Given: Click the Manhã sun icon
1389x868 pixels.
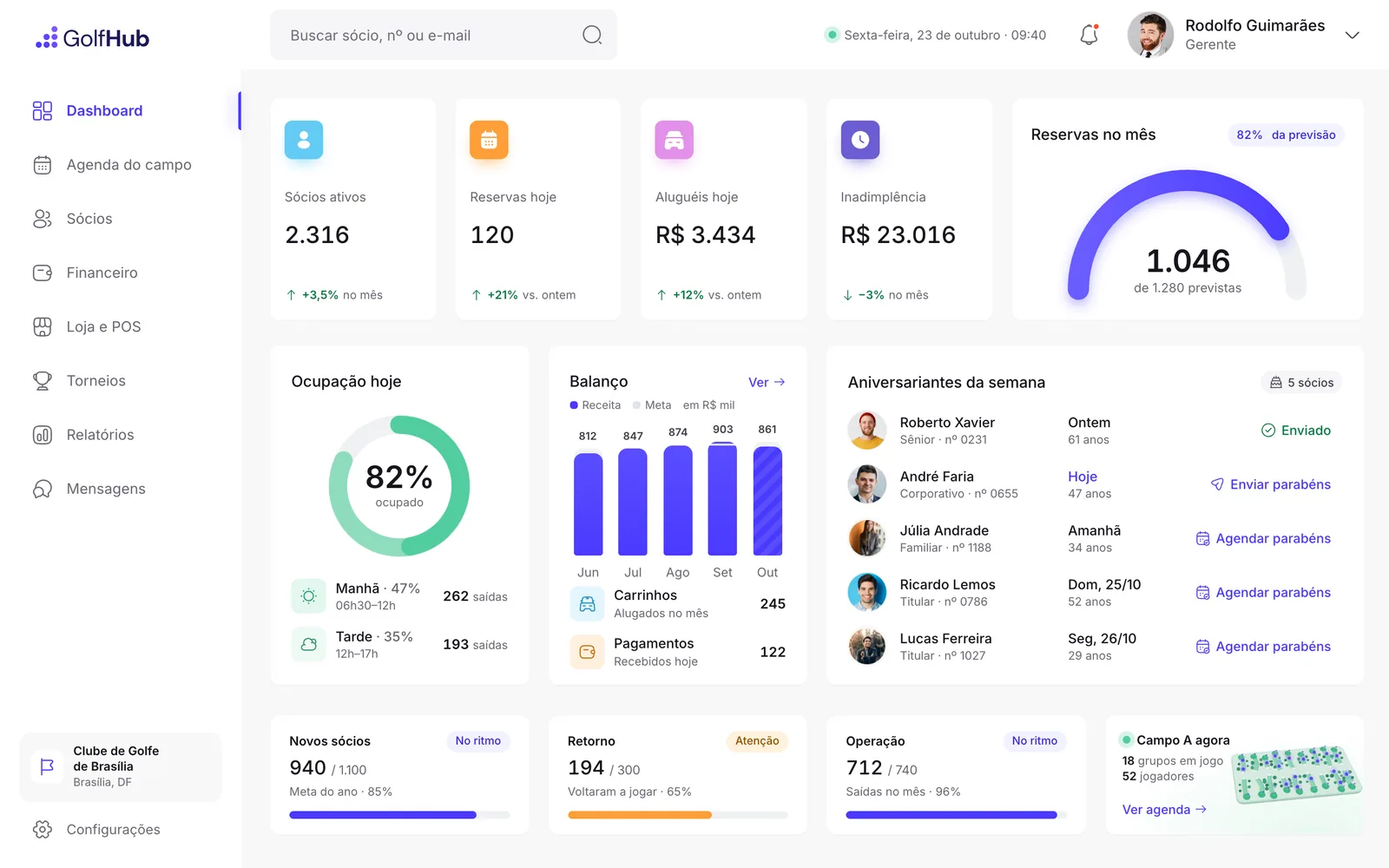Looking at the screenshot, I should point(308,596).
